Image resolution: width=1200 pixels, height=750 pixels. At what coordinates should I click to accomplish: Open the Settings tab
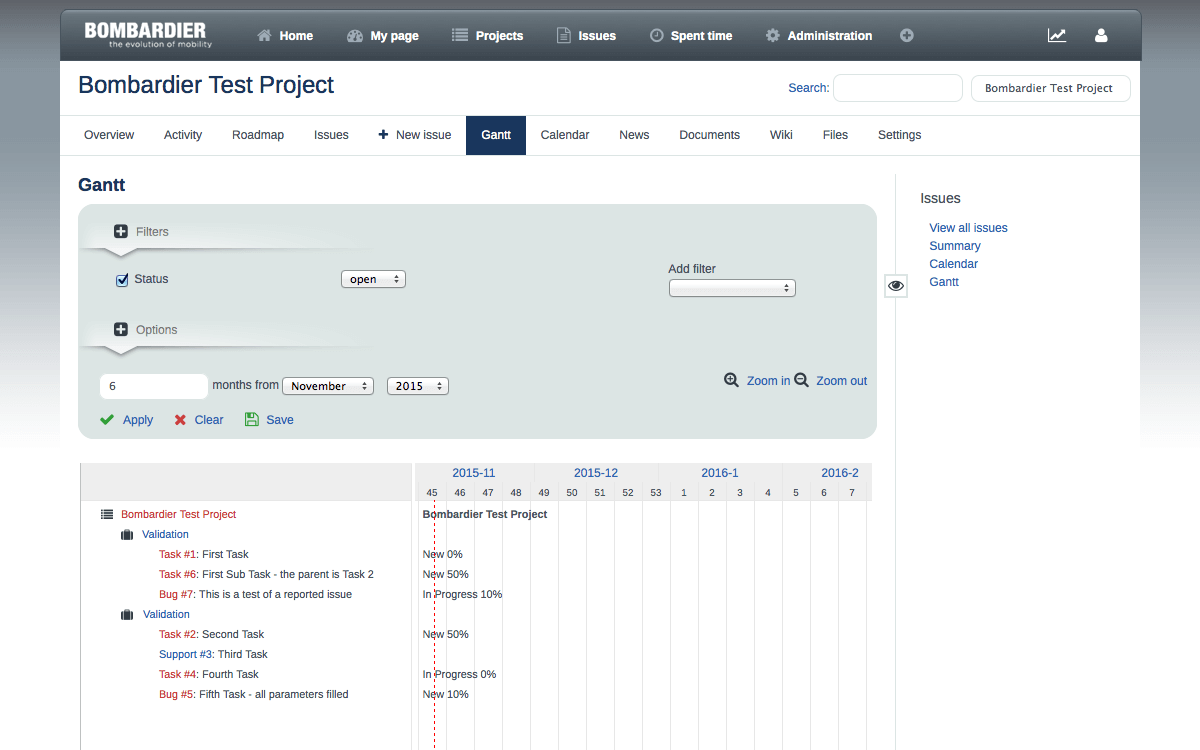(900, 135)
